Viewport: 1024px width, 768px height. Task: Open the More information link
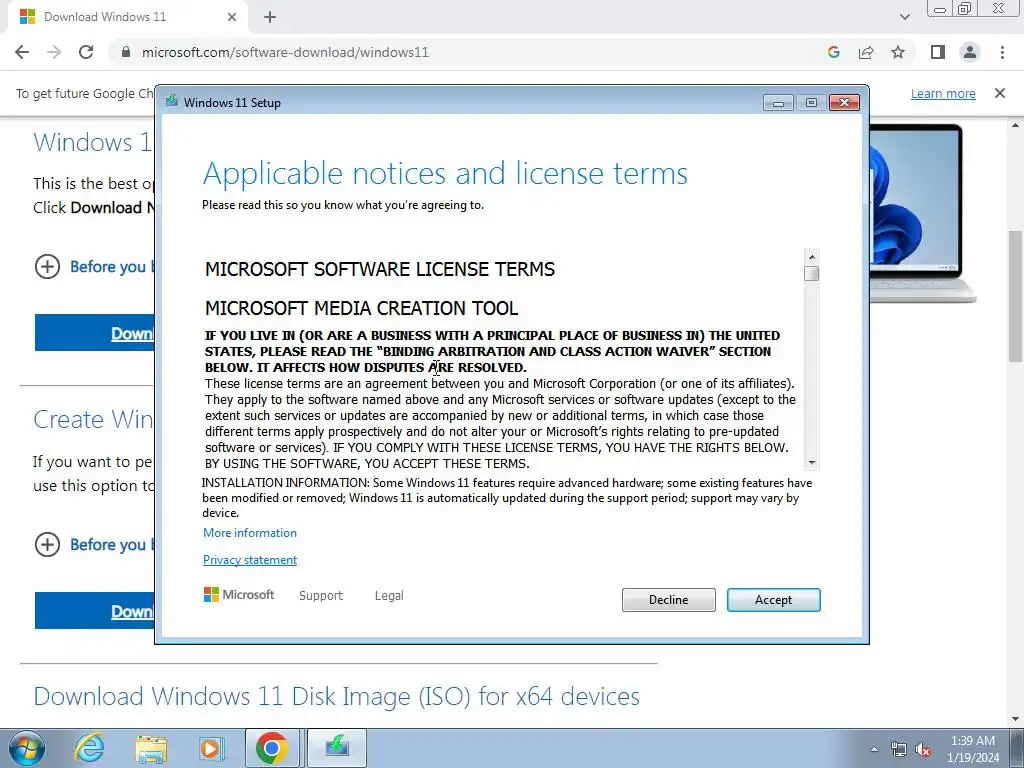[249, 533]
